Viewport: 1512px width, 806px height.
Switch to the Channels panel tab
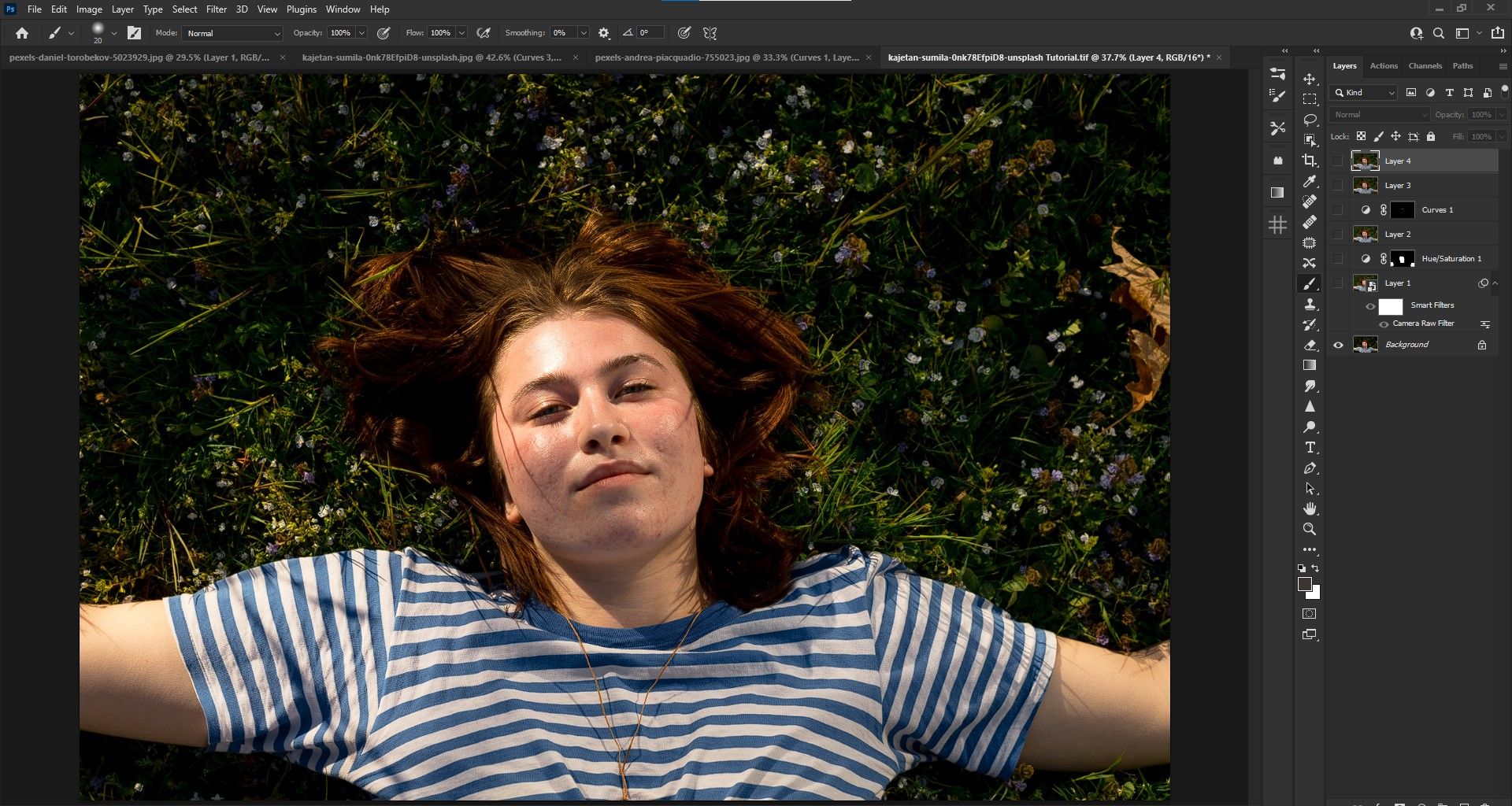[1425, 66]
